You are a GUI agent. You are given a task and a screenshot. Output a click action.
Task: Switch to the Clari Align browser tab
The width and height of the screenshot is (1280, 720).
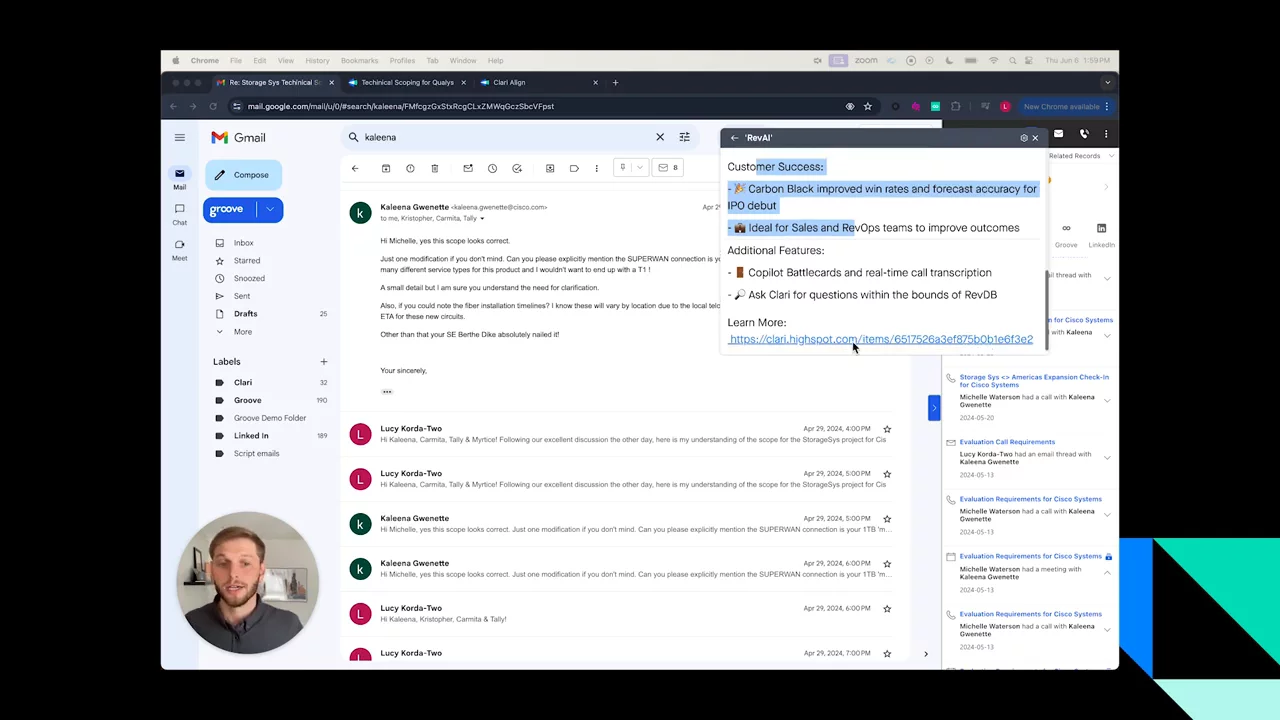pyautogui.click(x=509, y=82)
